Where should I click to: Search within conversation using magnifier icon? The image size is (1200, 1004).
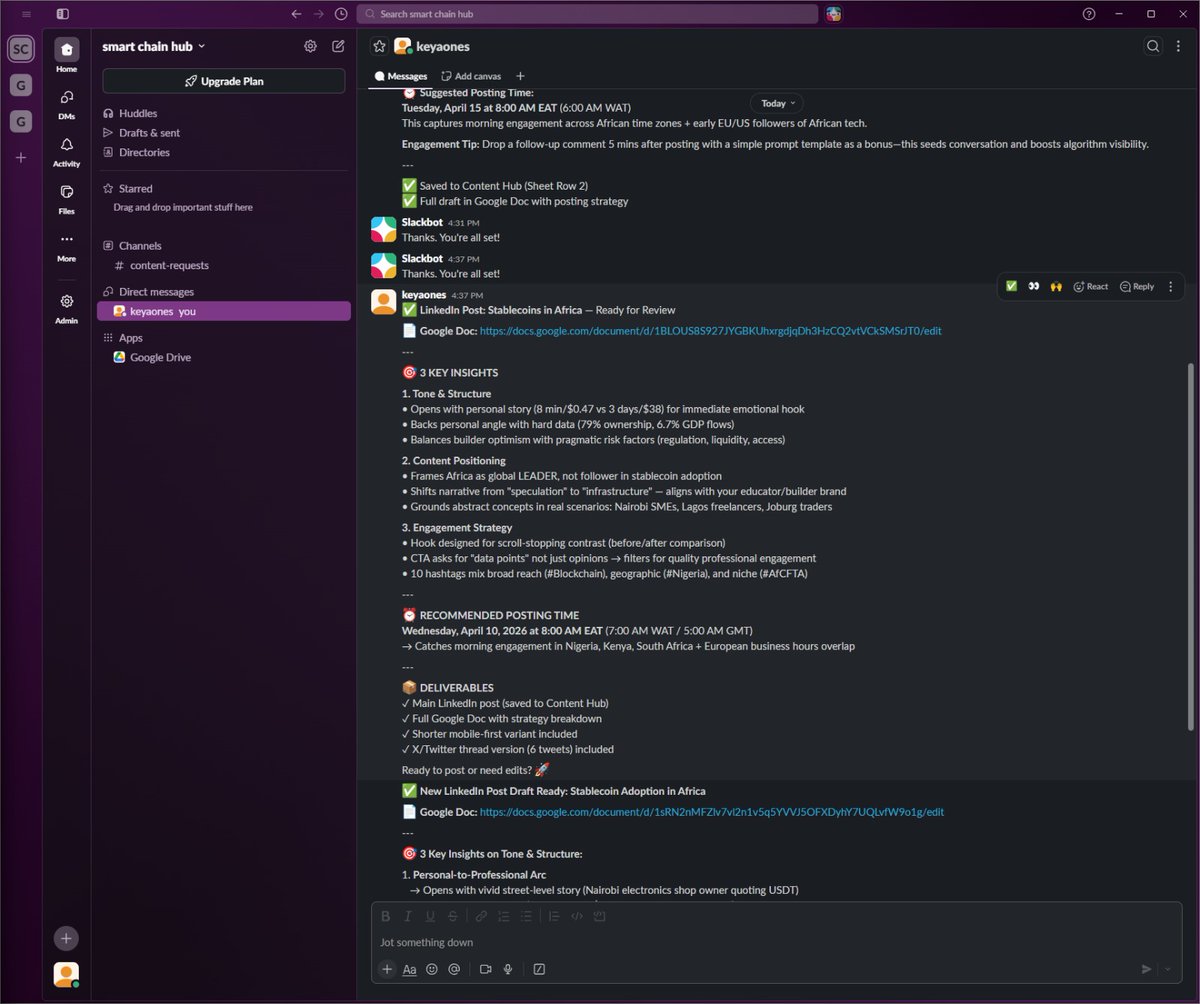1153,46
